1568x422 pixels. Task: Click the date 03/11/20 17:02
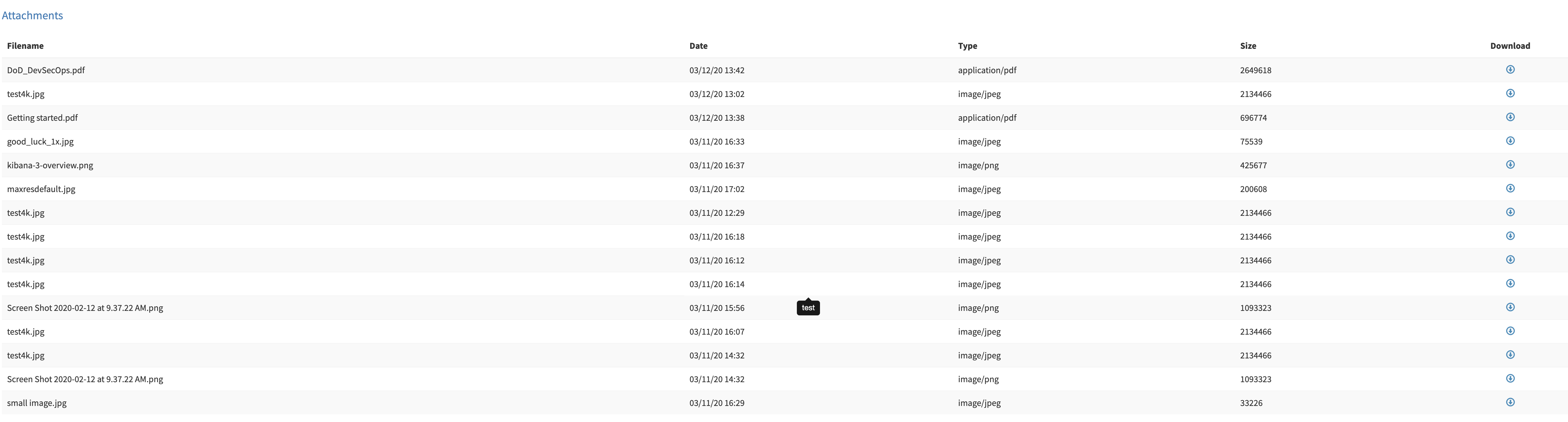pos(717,189)
